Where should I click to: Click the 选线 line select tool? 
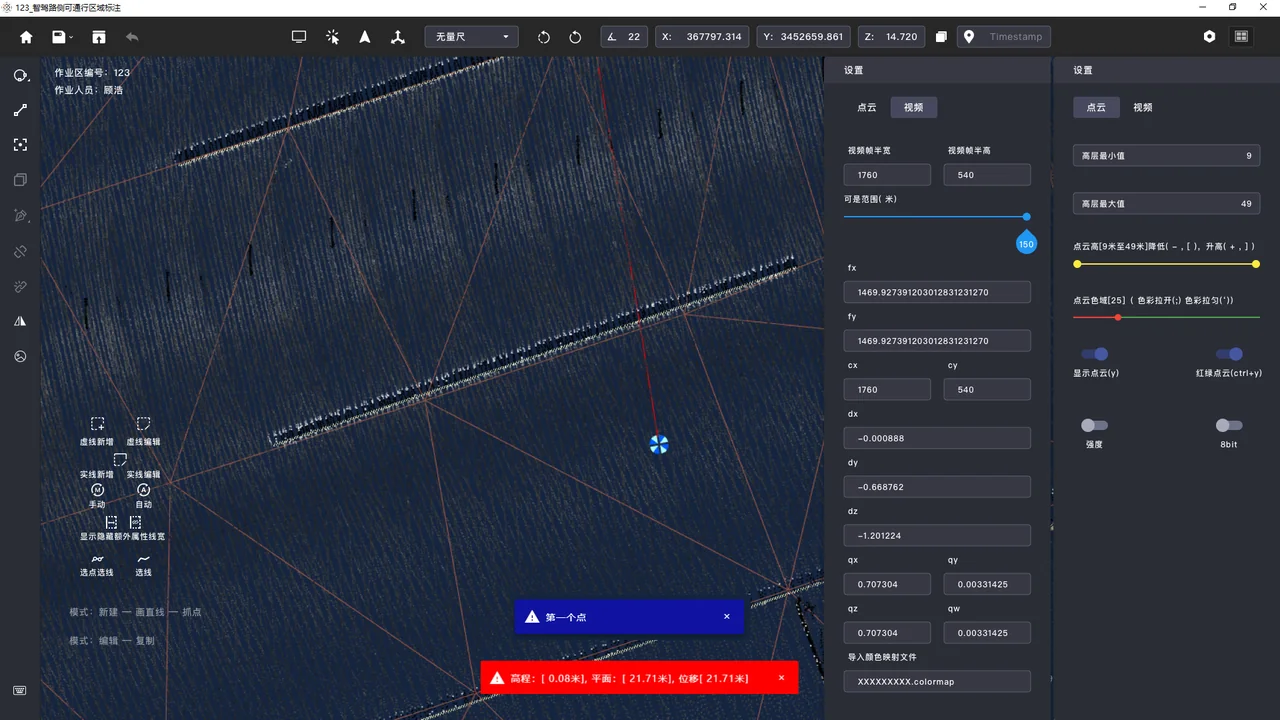(x=144, y=565)
